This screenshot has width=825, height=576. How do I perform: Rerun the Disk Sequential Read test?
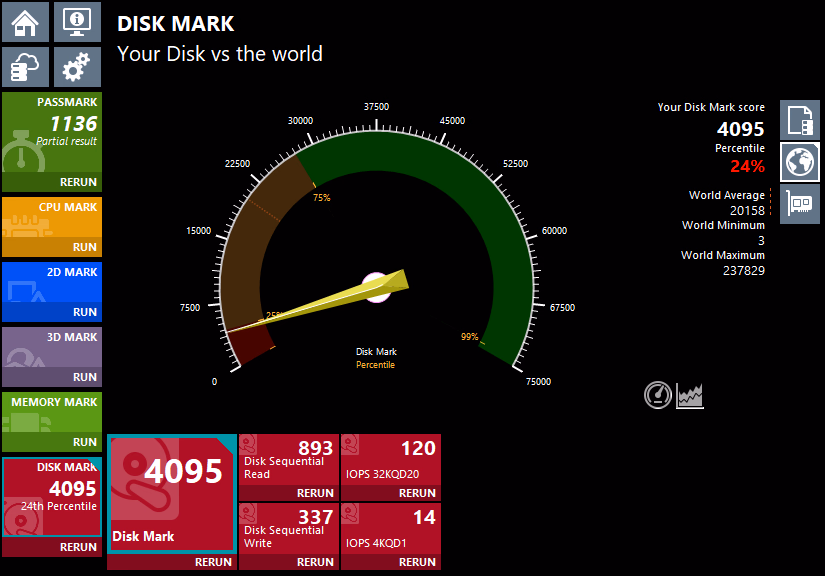click(316, 493)
